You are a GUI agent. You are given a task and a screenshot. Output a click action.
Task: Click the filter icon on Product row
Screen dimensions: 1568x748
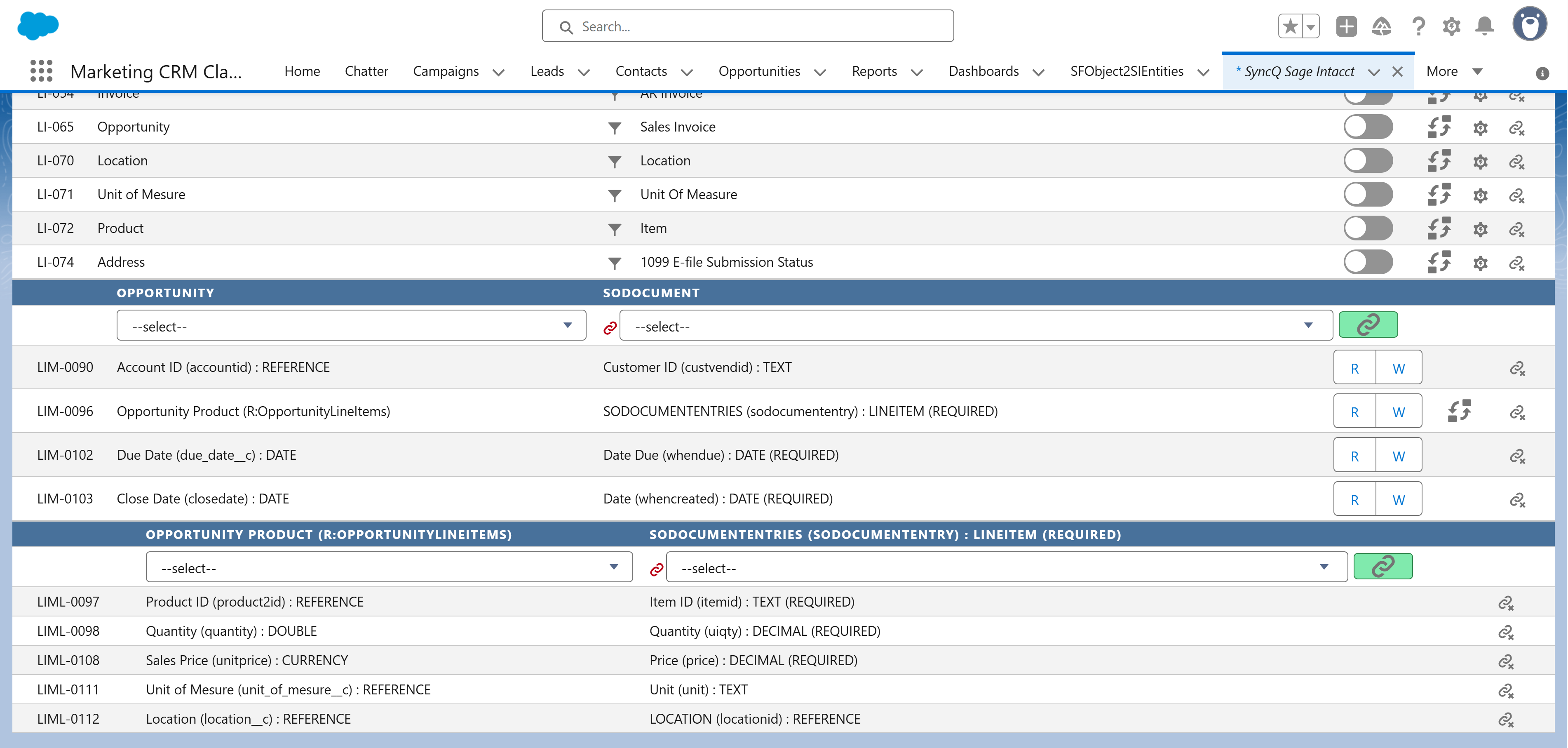[x=614, y=229]
